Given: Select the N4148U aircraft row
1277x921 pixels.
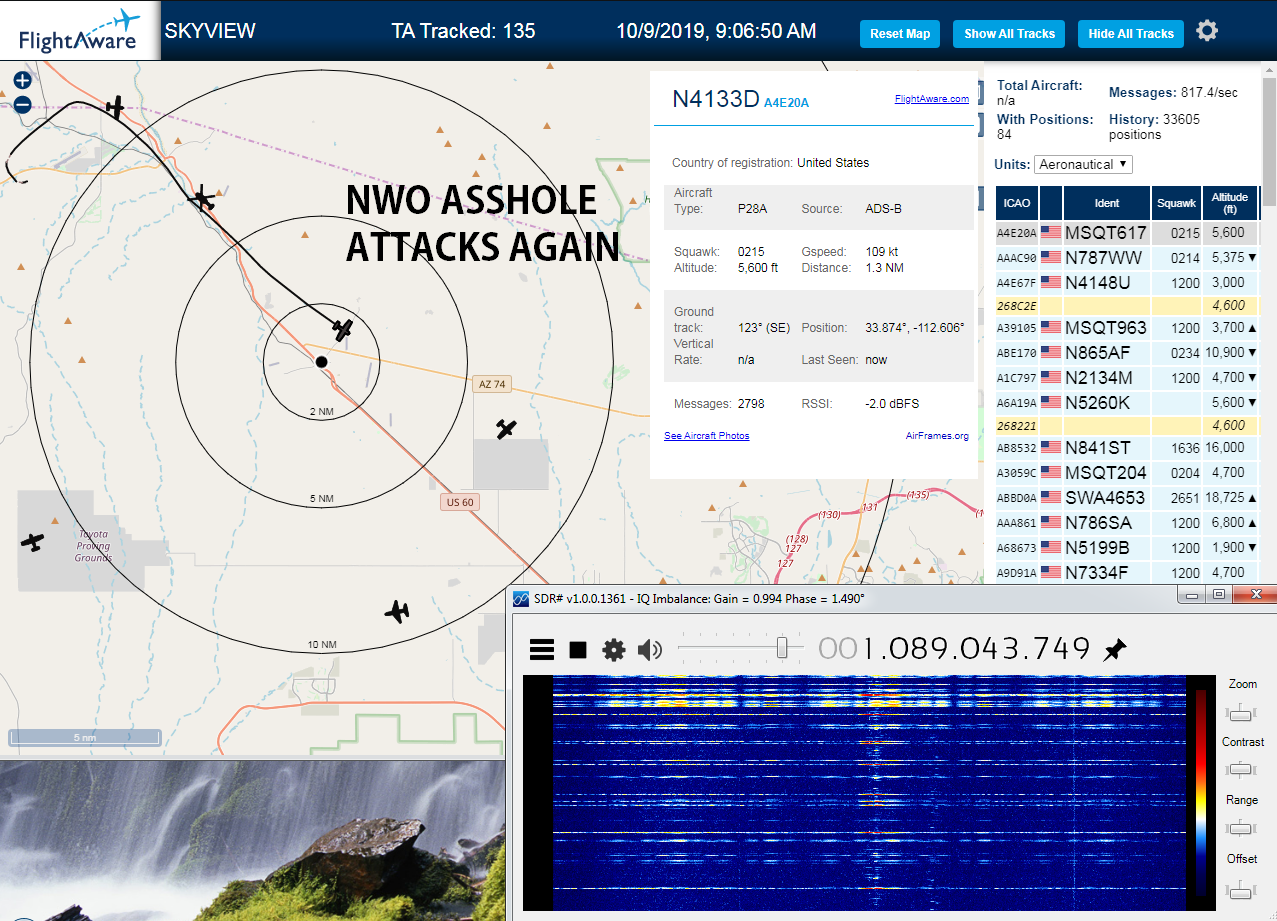Looking at the screenshot, I should pos(1127,283).
